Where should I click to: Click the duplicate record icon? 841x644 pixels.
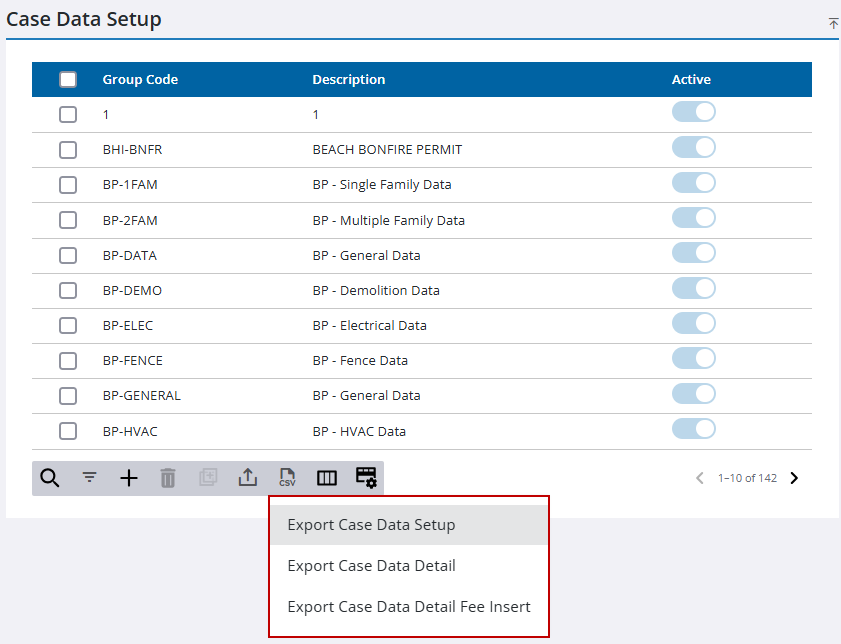click(208, 478)
